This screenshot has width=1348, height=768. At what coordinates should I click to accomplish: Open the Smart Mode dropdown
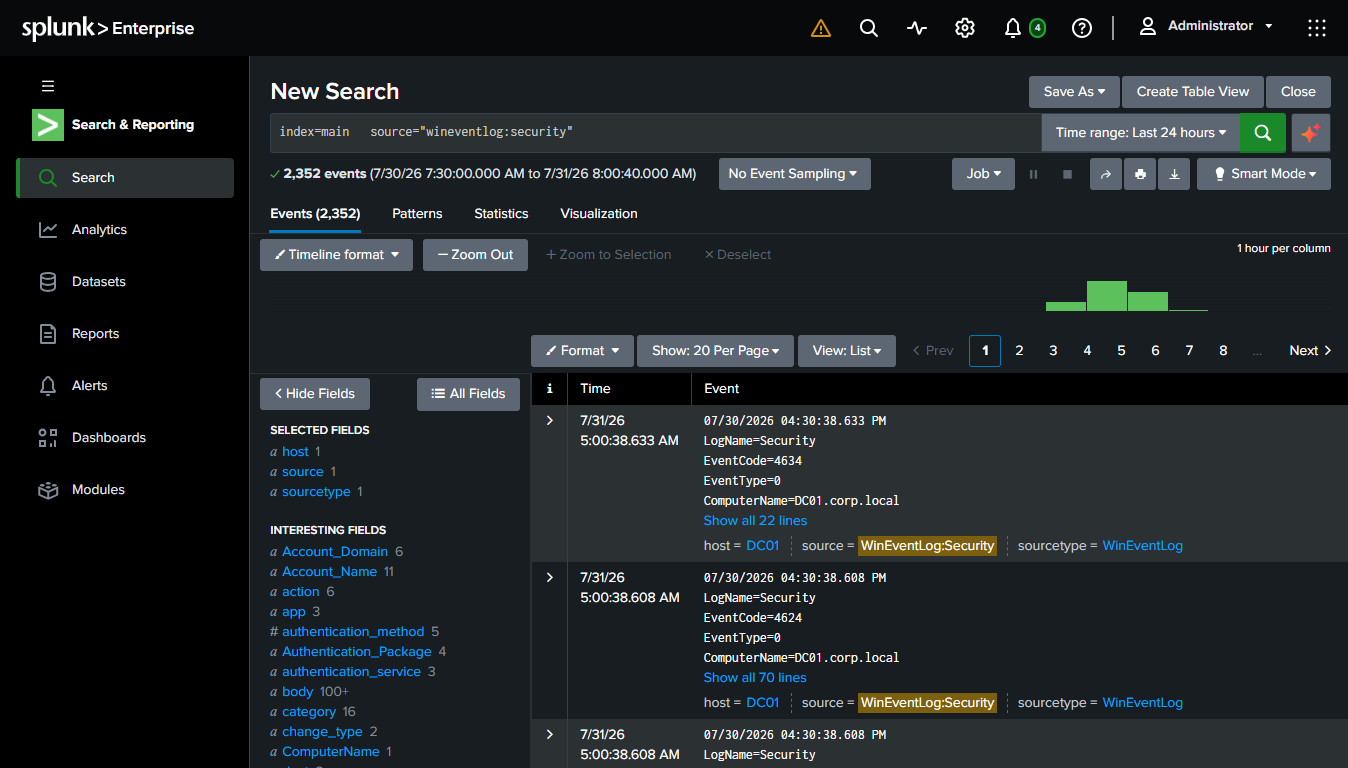click(1264, 174)
